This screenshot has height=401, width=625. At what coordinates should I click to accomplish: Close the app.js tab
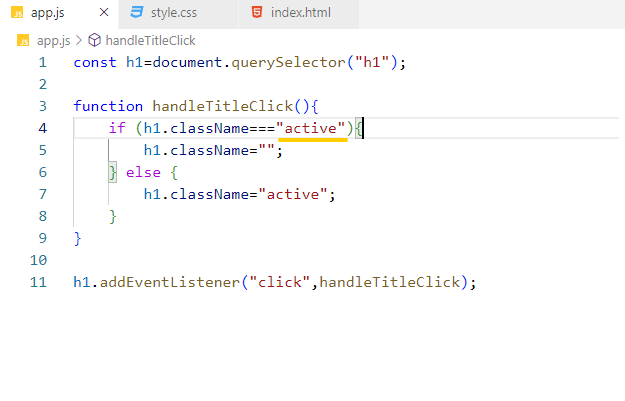[x=104, y=12]
